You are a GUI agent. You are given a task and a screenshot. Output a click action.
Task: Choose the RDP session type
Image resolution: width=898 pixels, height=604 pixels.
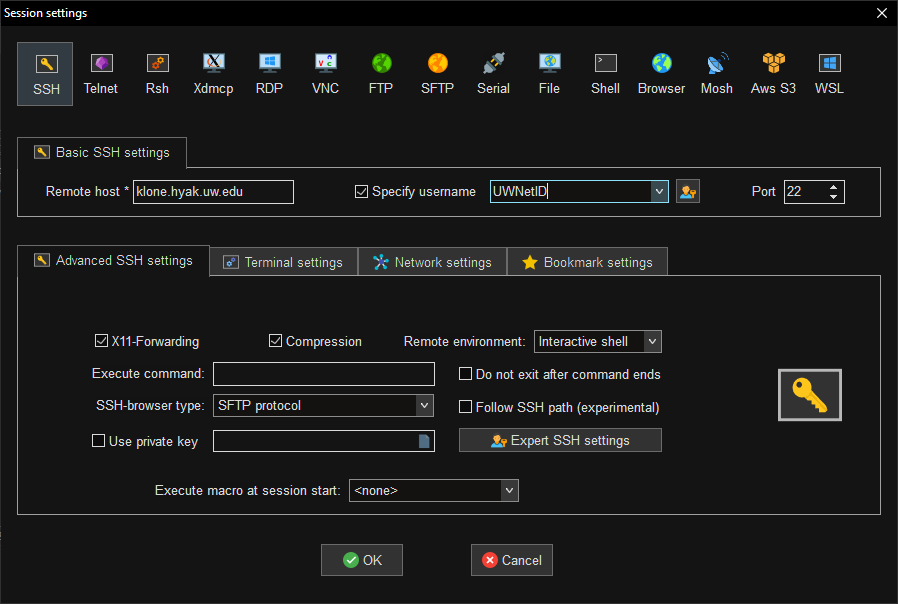click(269, 74)
